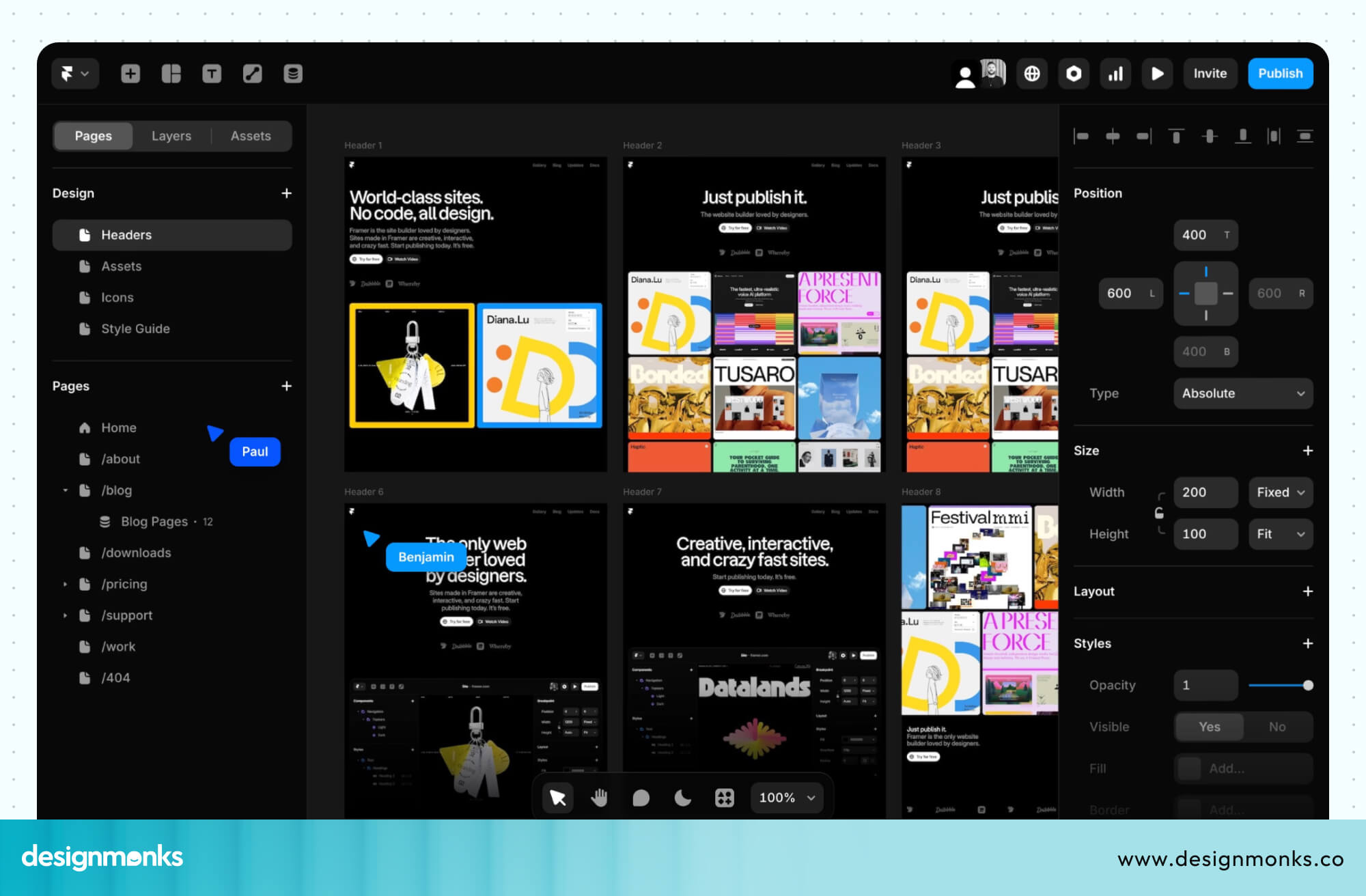Select the vector/pen tool in toolbar
Viewport: 1366px width, 896px height.
coord(253,74)
